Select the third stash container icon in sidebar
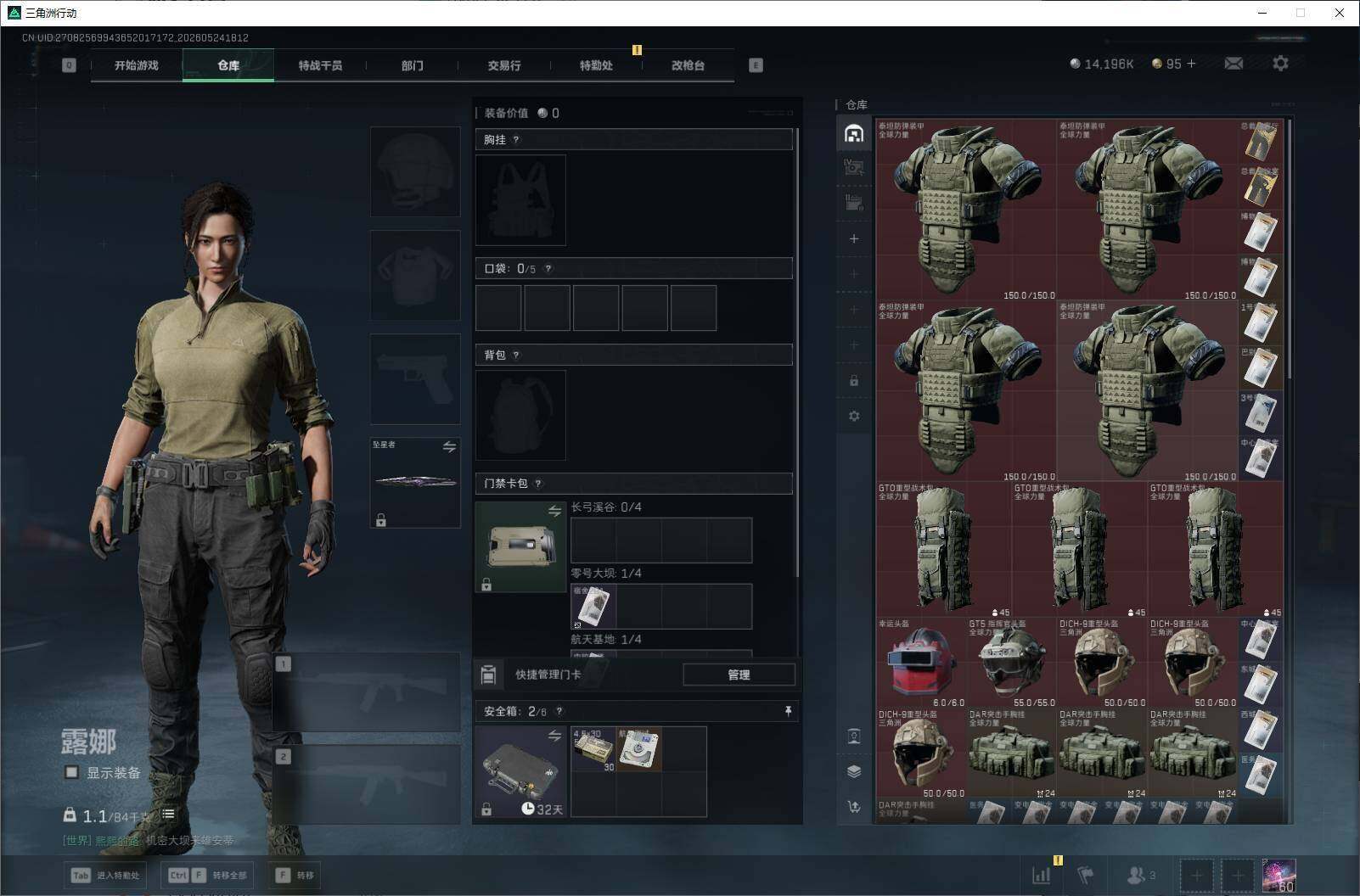 tap(854, 203)
